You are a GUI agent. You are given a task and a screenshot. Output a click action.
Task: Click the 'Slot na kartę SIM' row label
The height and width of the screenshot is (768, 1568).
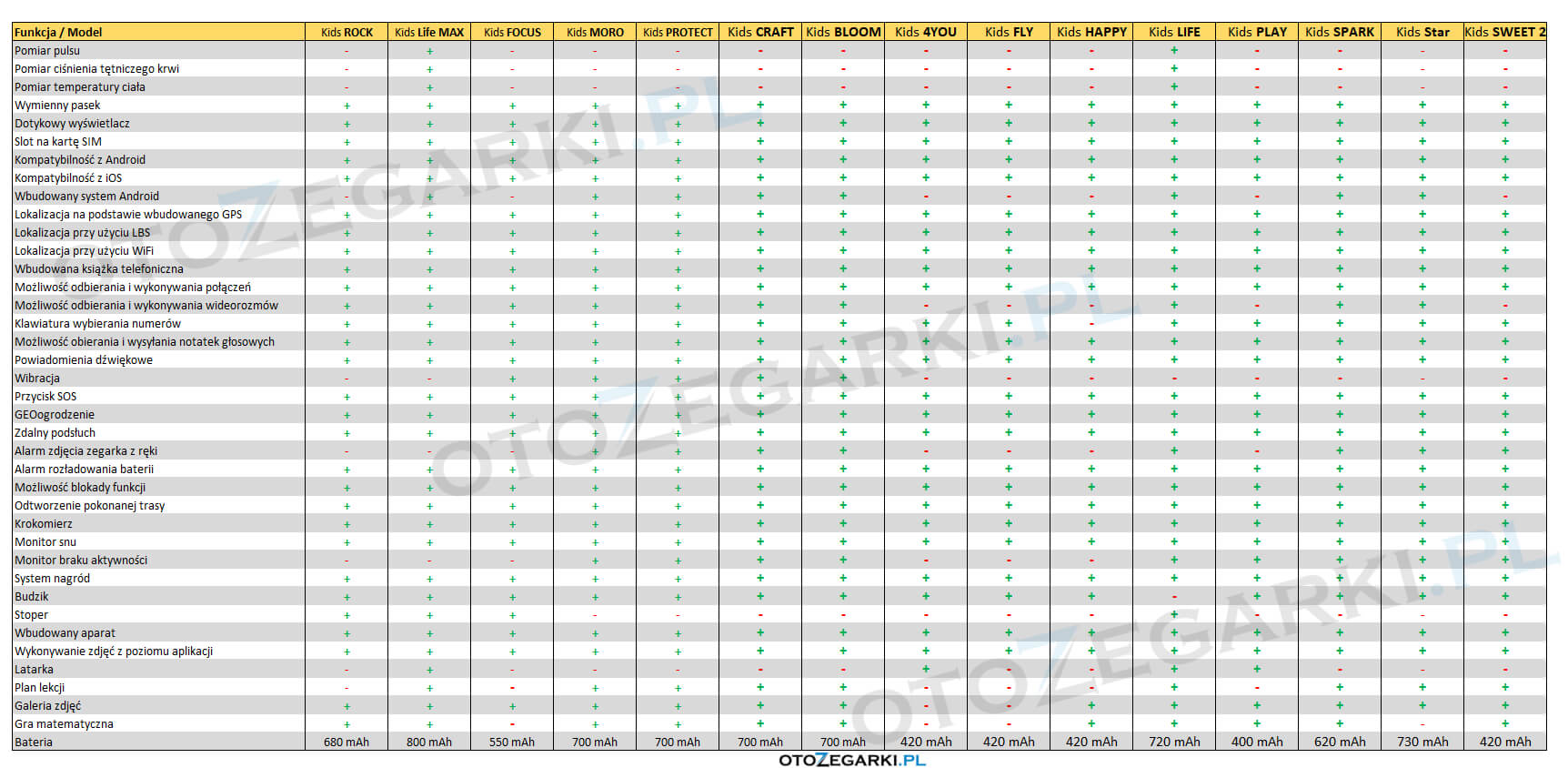[x=58, y=142]
